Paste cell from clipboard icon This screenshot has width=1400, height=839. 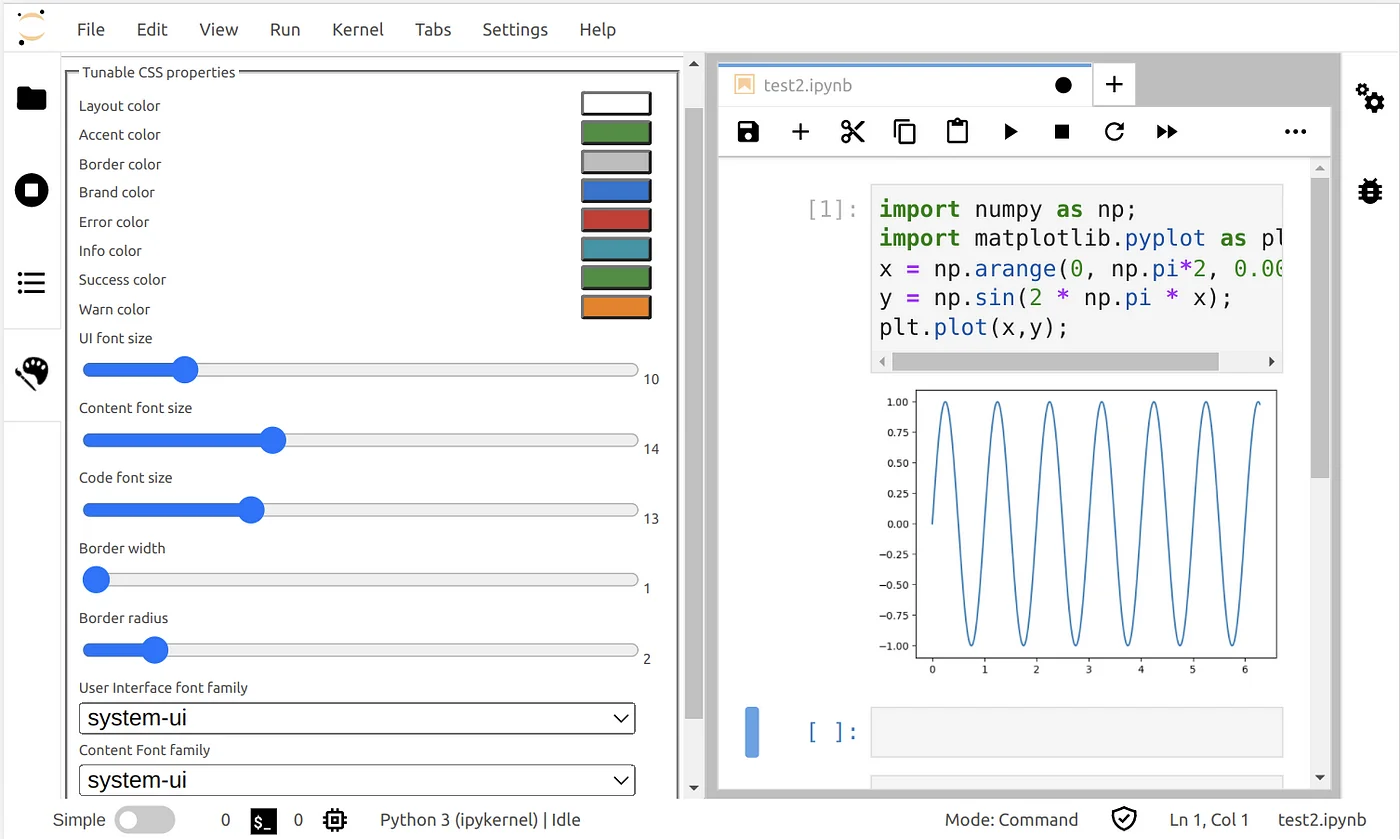click(957, 131)
